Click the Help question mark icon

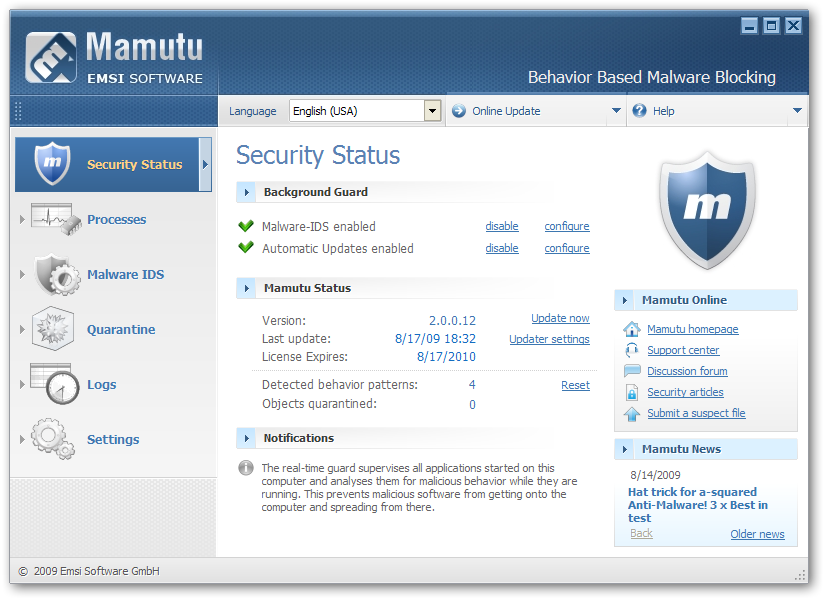639,111
